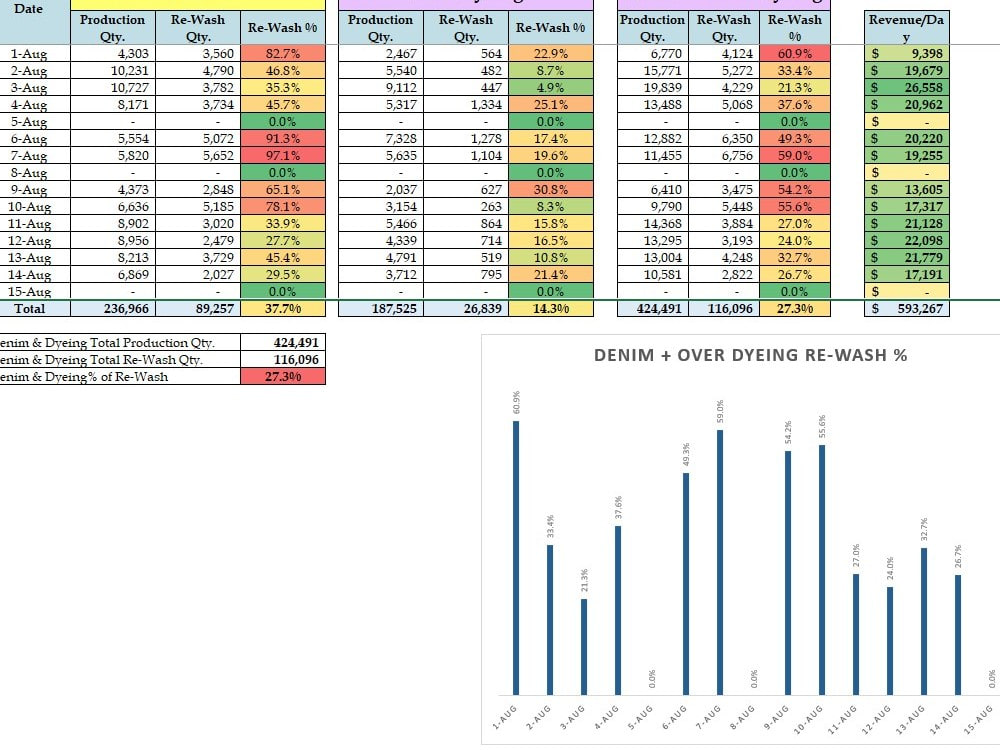This screenshot has height=750, width=1000.
Task: Click the 89,257 total re-wash cell
Action: tap(198, 309)
